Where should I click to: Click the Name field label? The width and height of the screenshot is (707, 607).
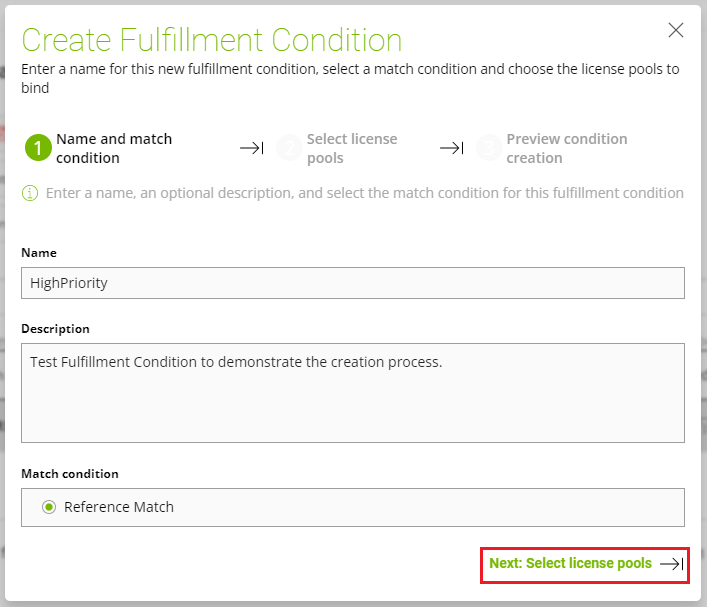tap(39, 253)
